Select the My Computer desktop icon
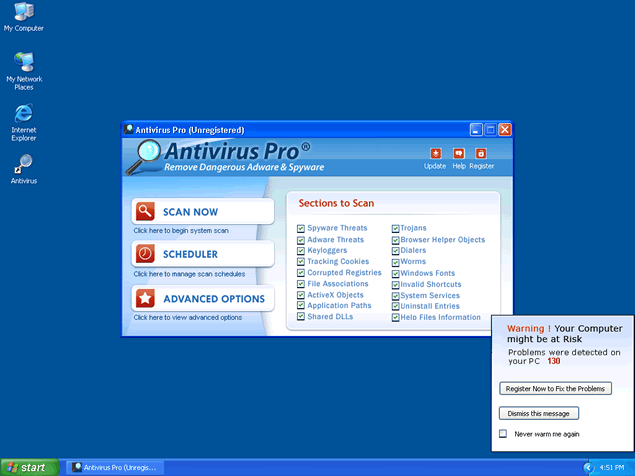 (23, 13)
